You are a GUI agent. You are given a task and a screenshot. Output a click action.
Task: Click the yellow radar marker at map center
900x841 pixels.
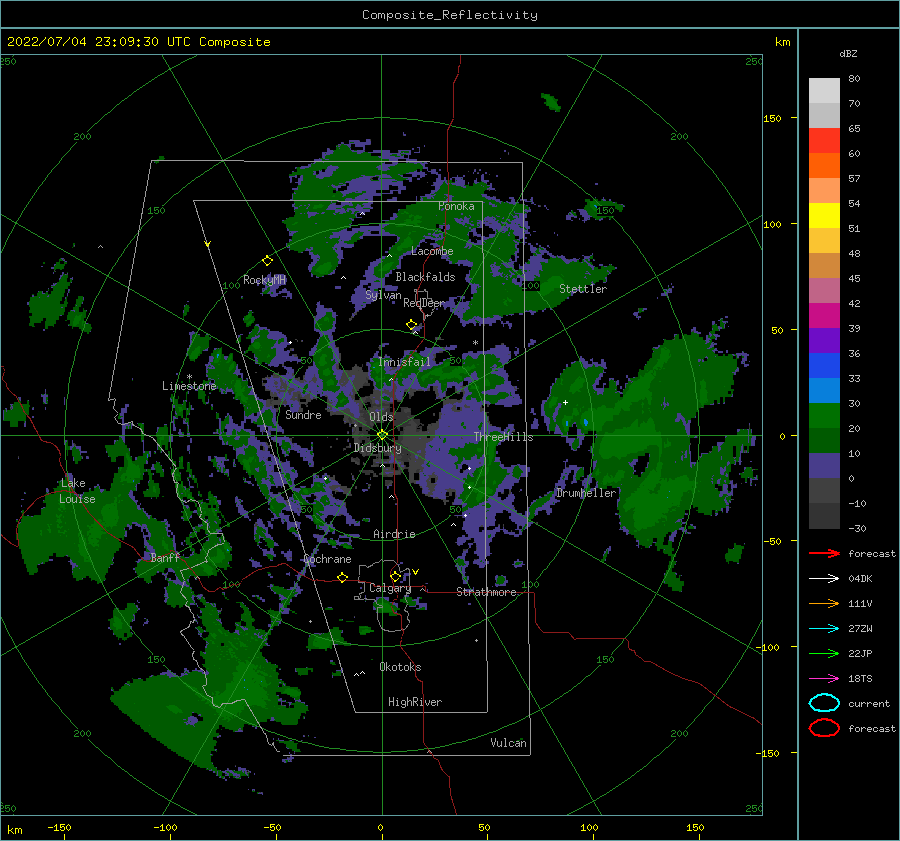pyautogui.click(x=382, y=435)
